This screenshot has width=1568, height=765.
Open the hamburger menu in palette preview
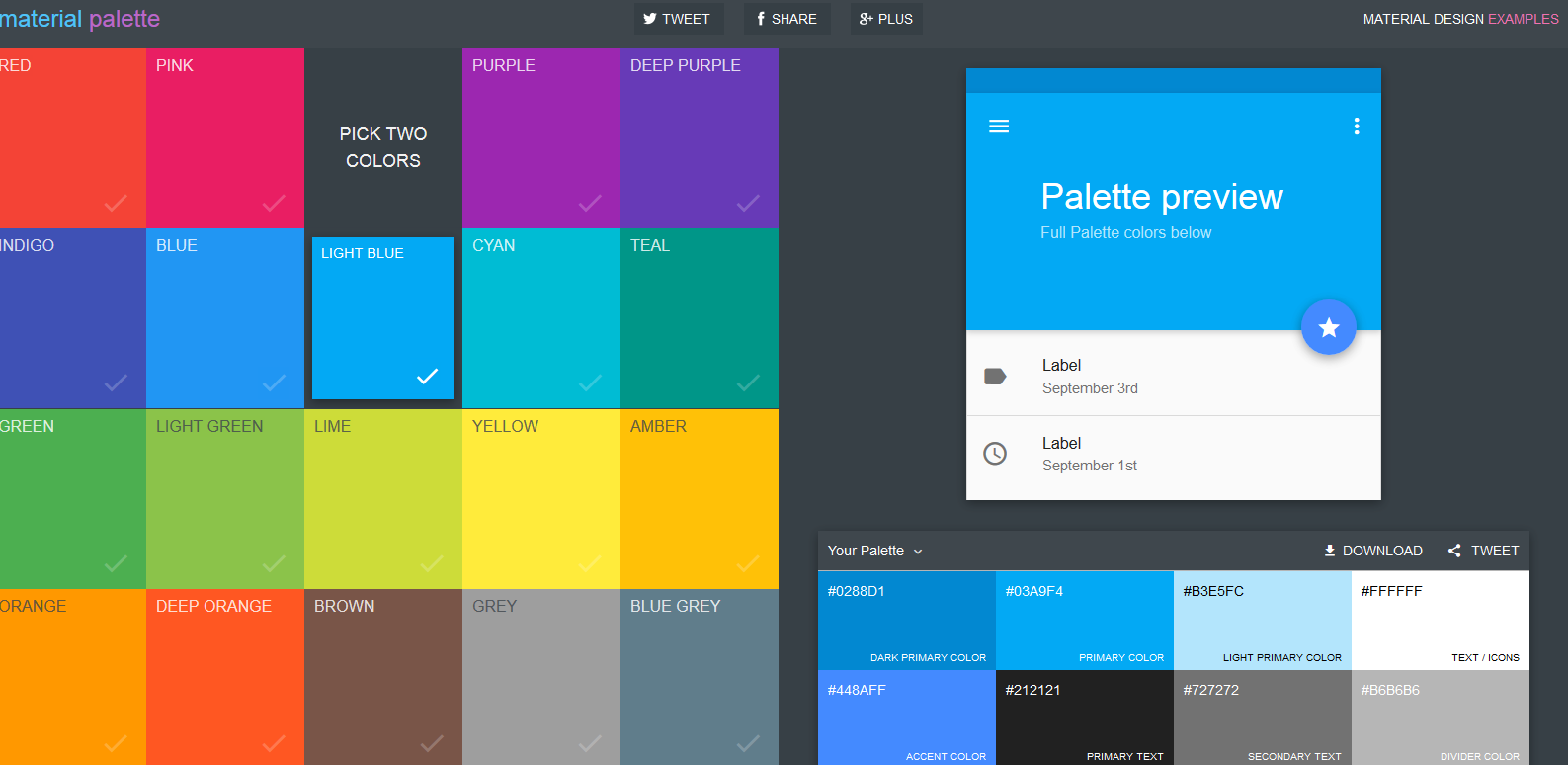click(x=999, y=127)
